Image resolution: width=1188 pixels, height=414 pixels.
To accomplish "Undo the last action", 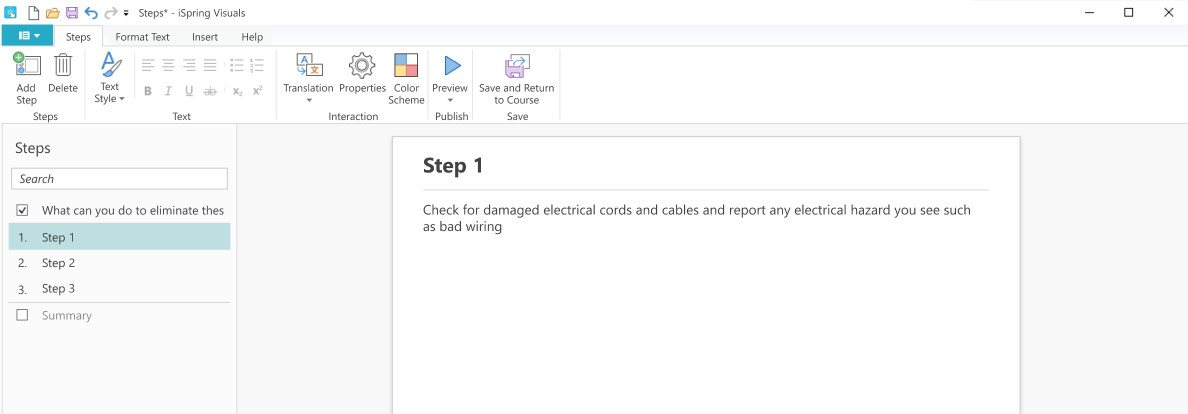I will click(x=91, y=13).
